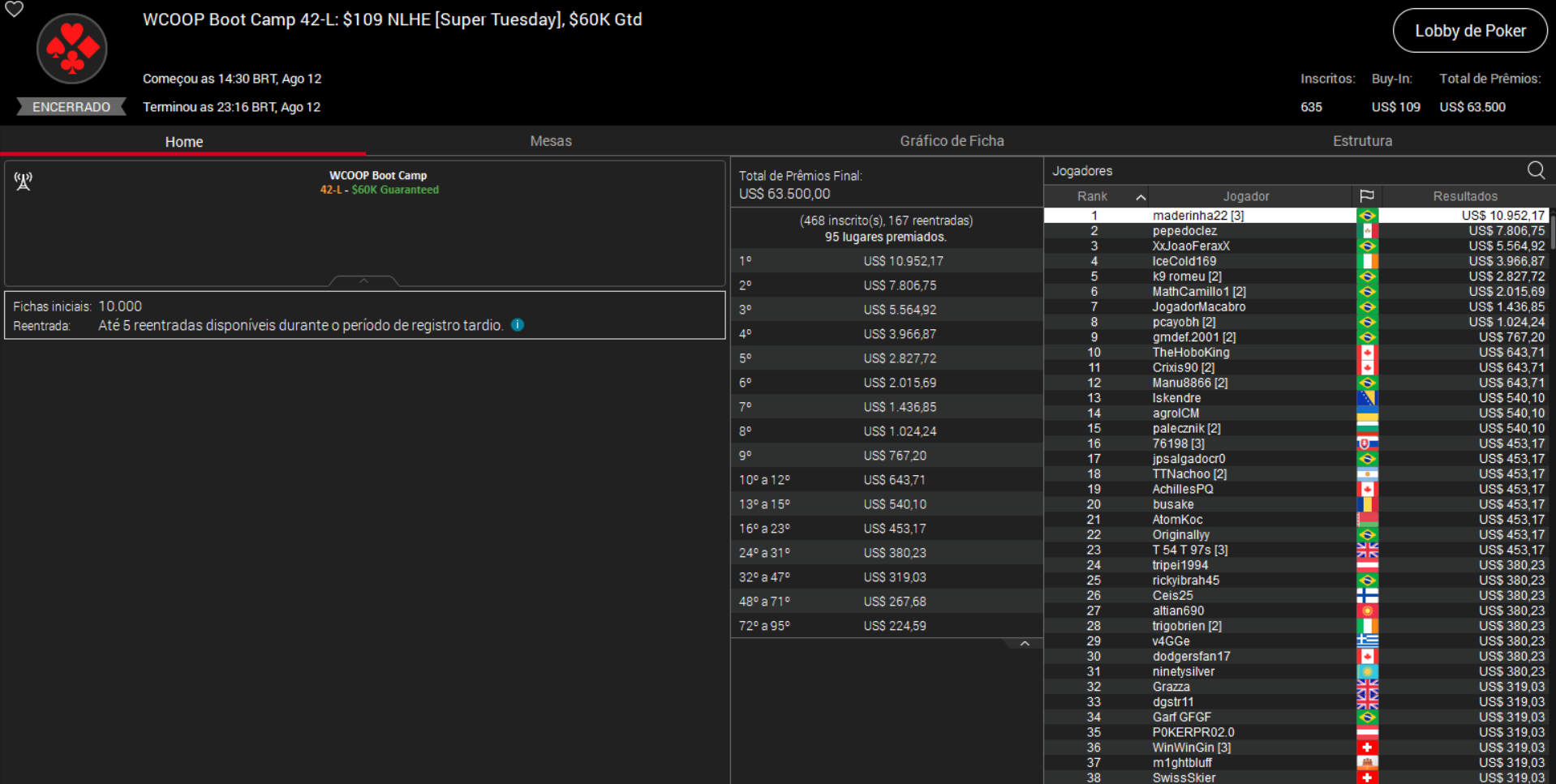Screen dimensions: 1556x784
Task: Collapse the WCOOP Boot Camp banner panel
Action: click(x=364, y=281)
